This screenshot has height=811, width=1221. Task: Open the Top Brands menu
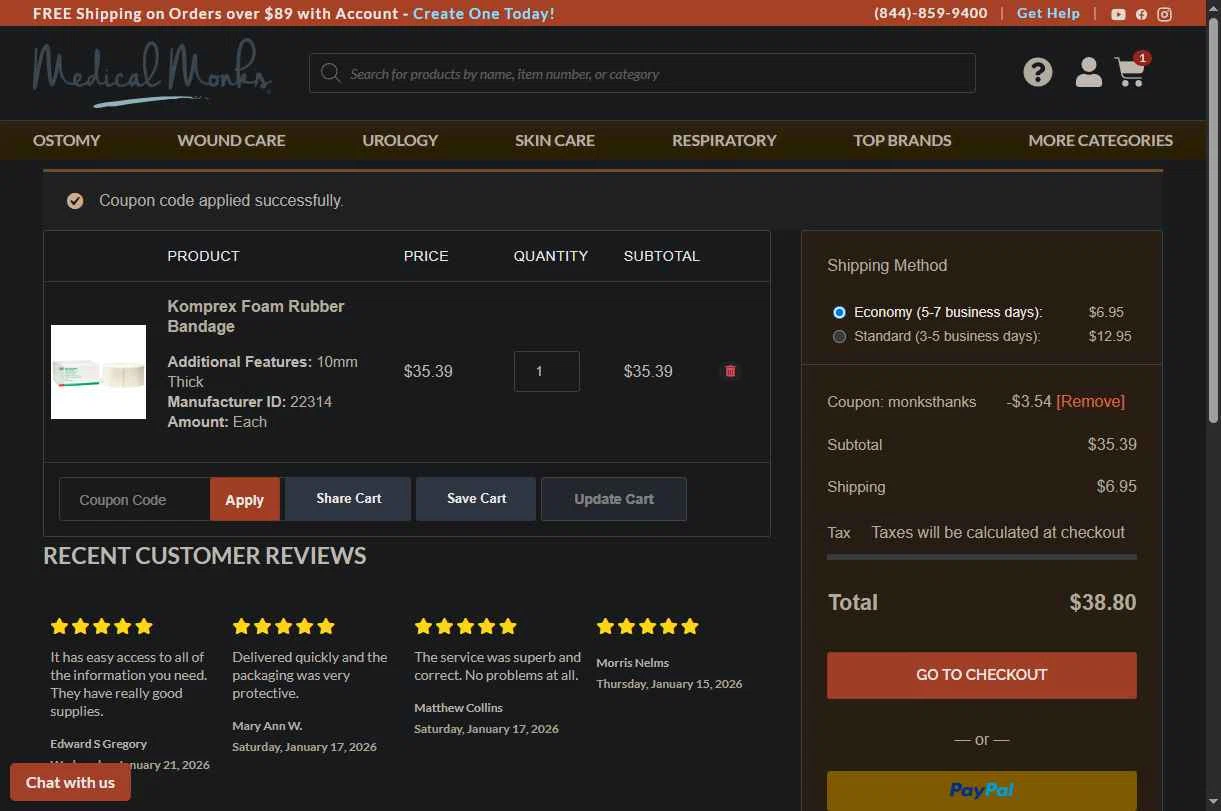pos(902,140)
